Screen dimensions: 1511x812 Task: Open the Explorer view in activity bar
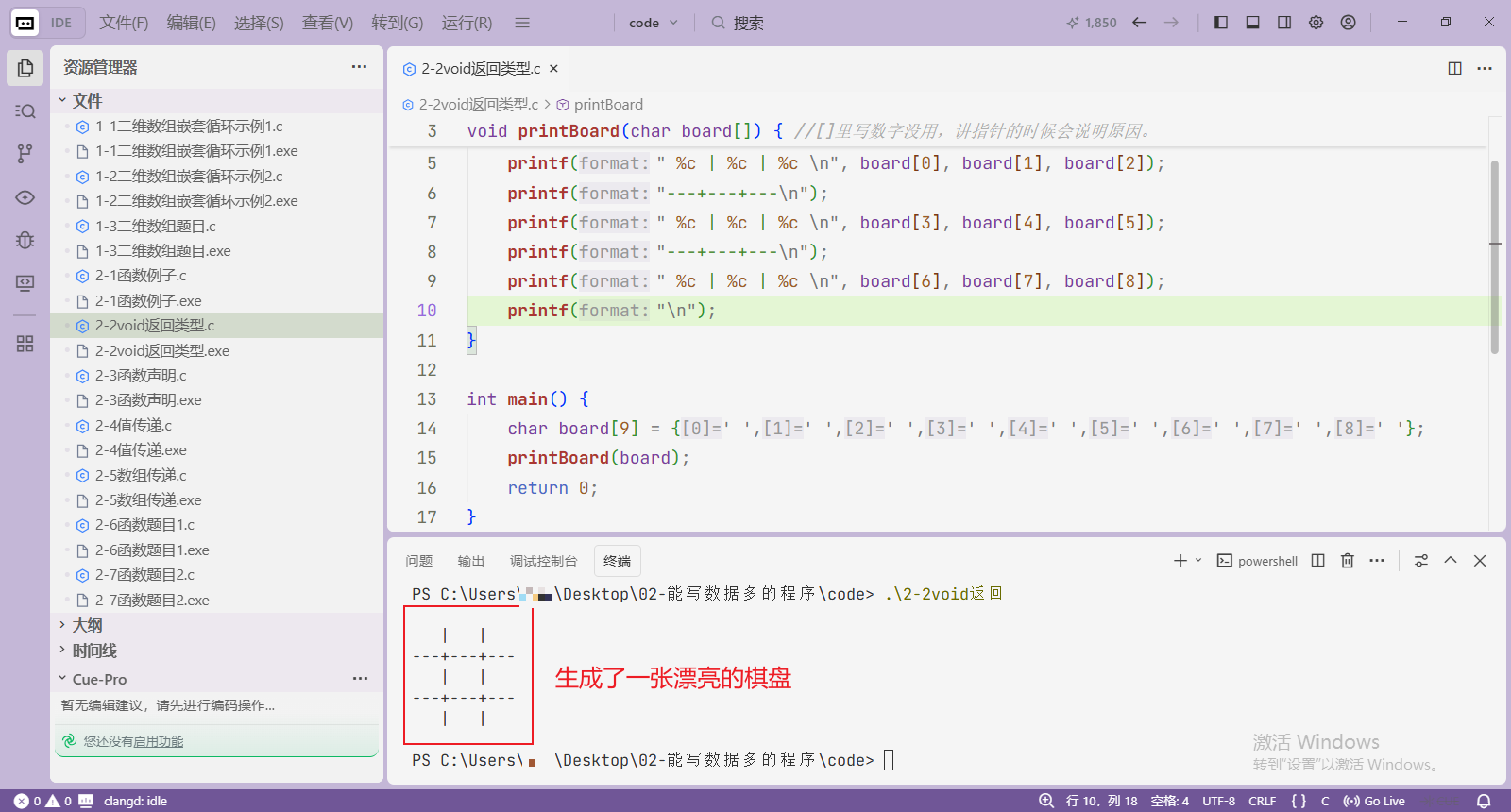pyautogui.click(x=25, y=68)
